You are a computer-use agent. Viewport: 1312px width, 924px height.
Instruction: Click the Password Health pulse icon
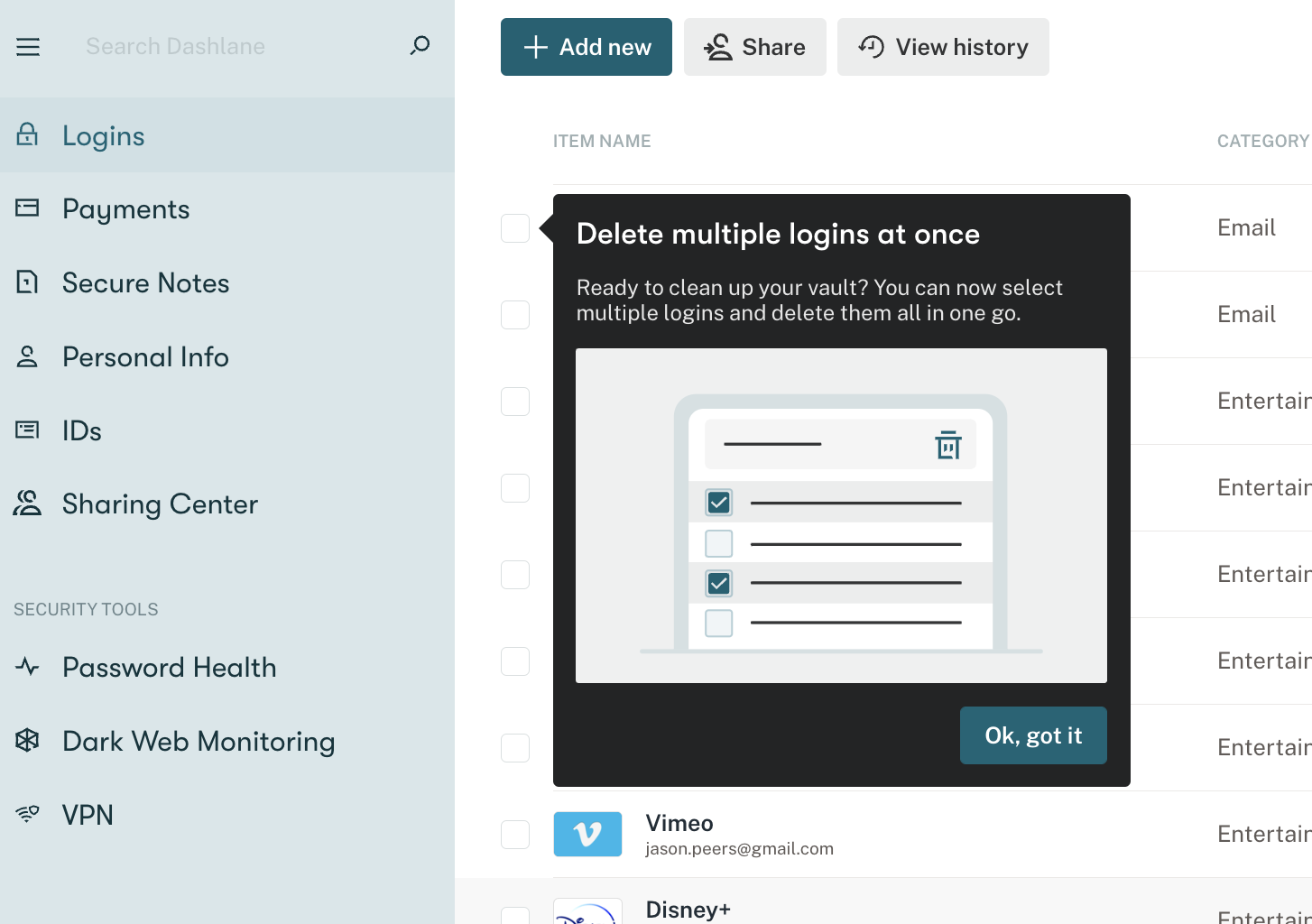(x=27, y=667)
